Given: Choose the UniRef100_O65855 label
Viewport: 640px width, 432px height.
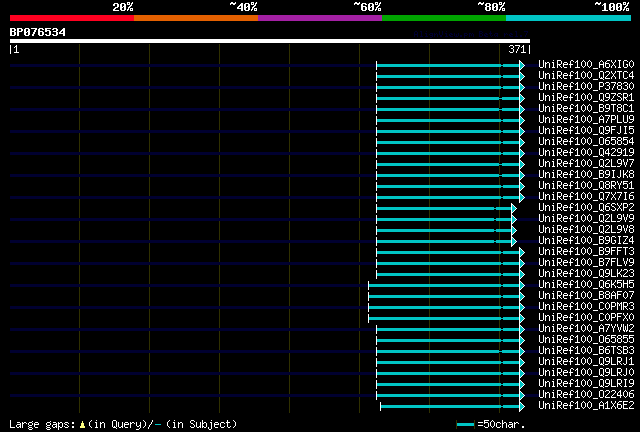Looking at the screenshot, I should [x=586, y=340].
